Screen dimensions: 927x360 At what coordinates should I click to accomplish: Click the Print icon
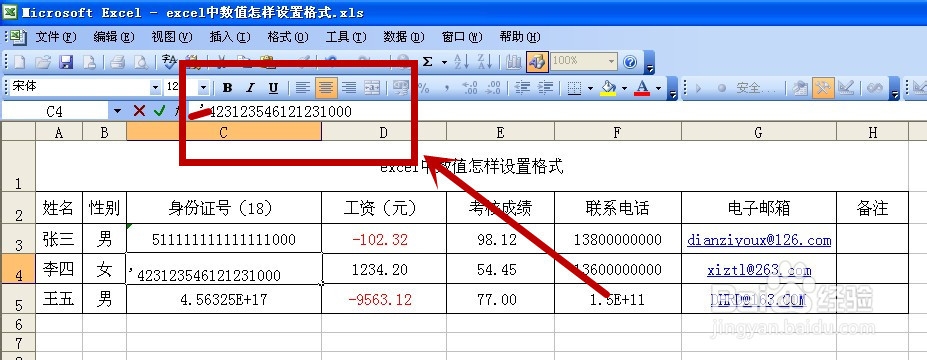point(117,61)
